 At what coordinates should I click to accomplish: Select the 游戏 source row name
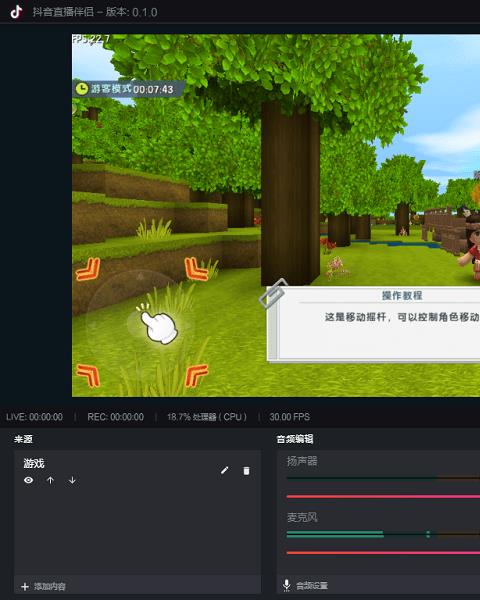(x=34, y=463)
